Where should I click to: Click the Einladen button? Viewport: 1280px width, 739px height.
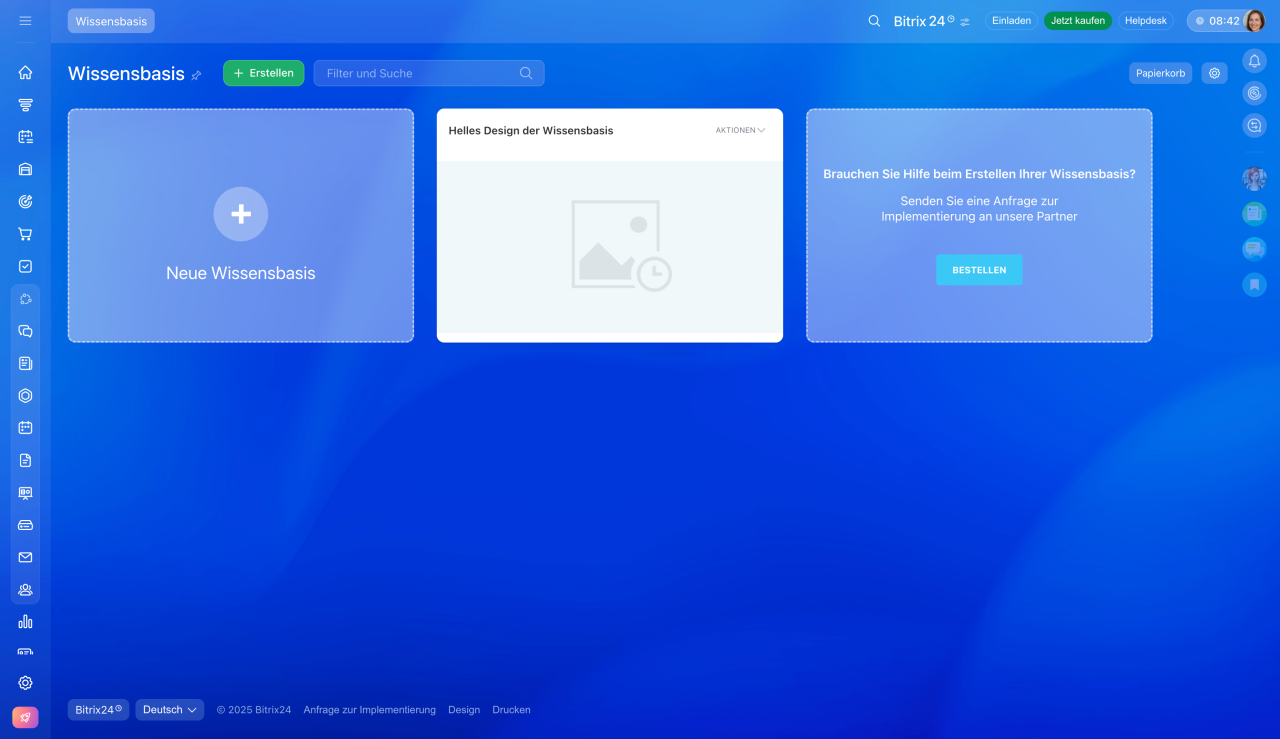(1011, 21)
